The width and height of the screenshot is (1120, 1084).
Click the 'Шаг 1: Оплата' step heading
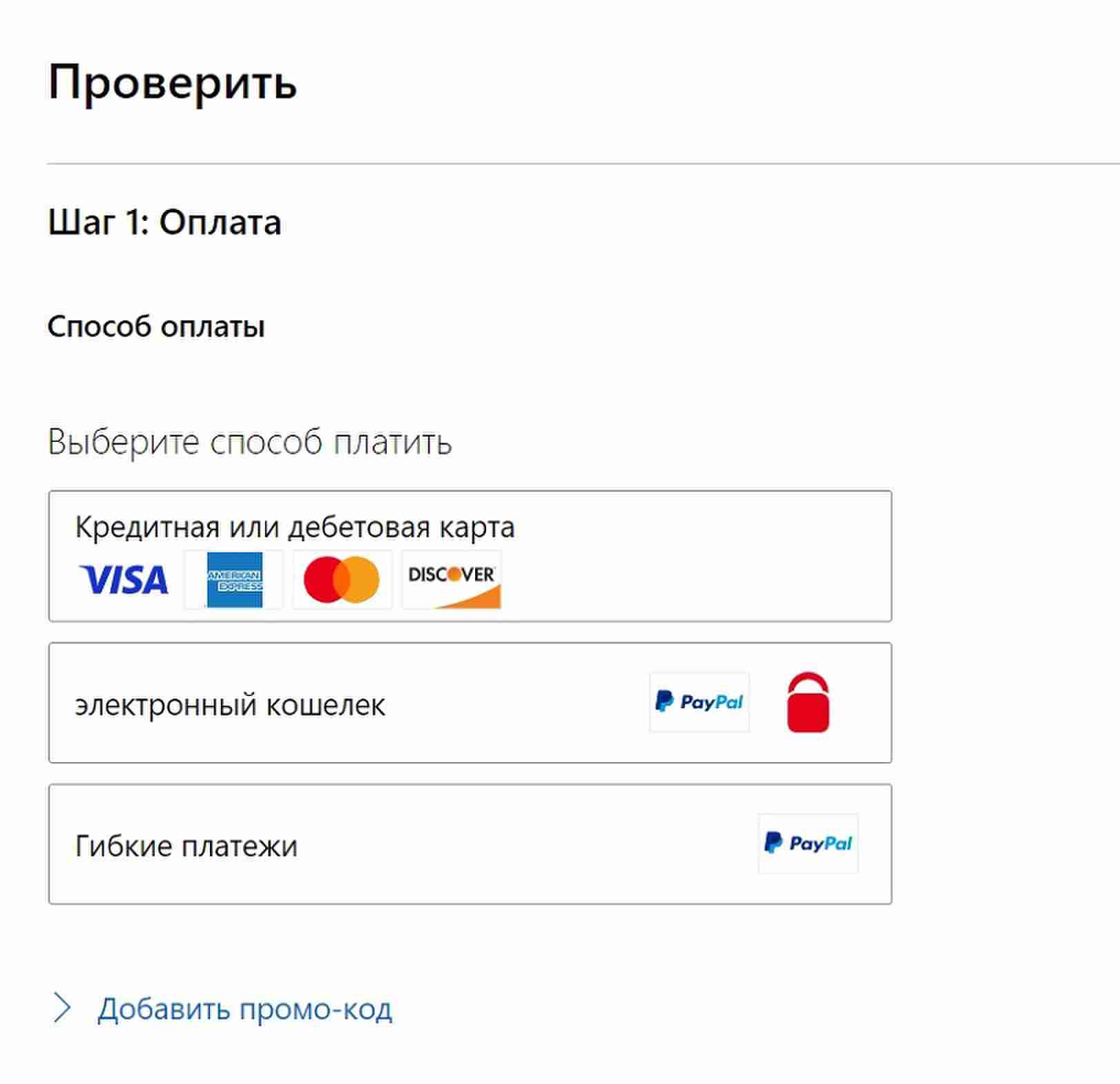click(x=164, y=222)
